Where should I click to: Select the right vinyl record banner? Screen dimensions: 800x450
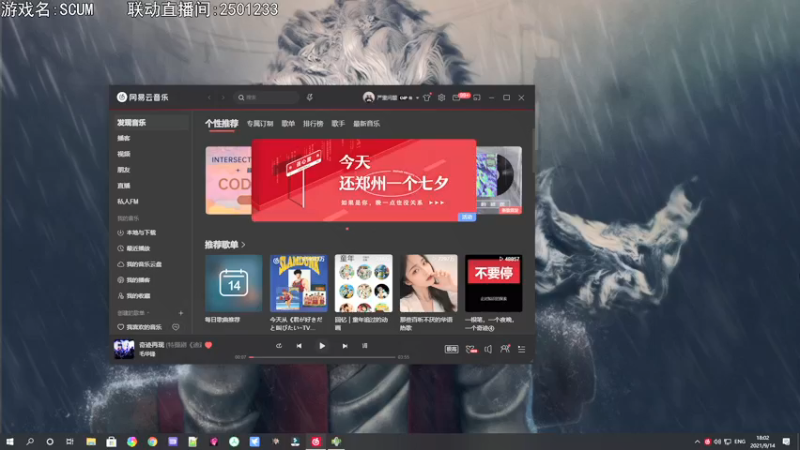tap(499, 180)
